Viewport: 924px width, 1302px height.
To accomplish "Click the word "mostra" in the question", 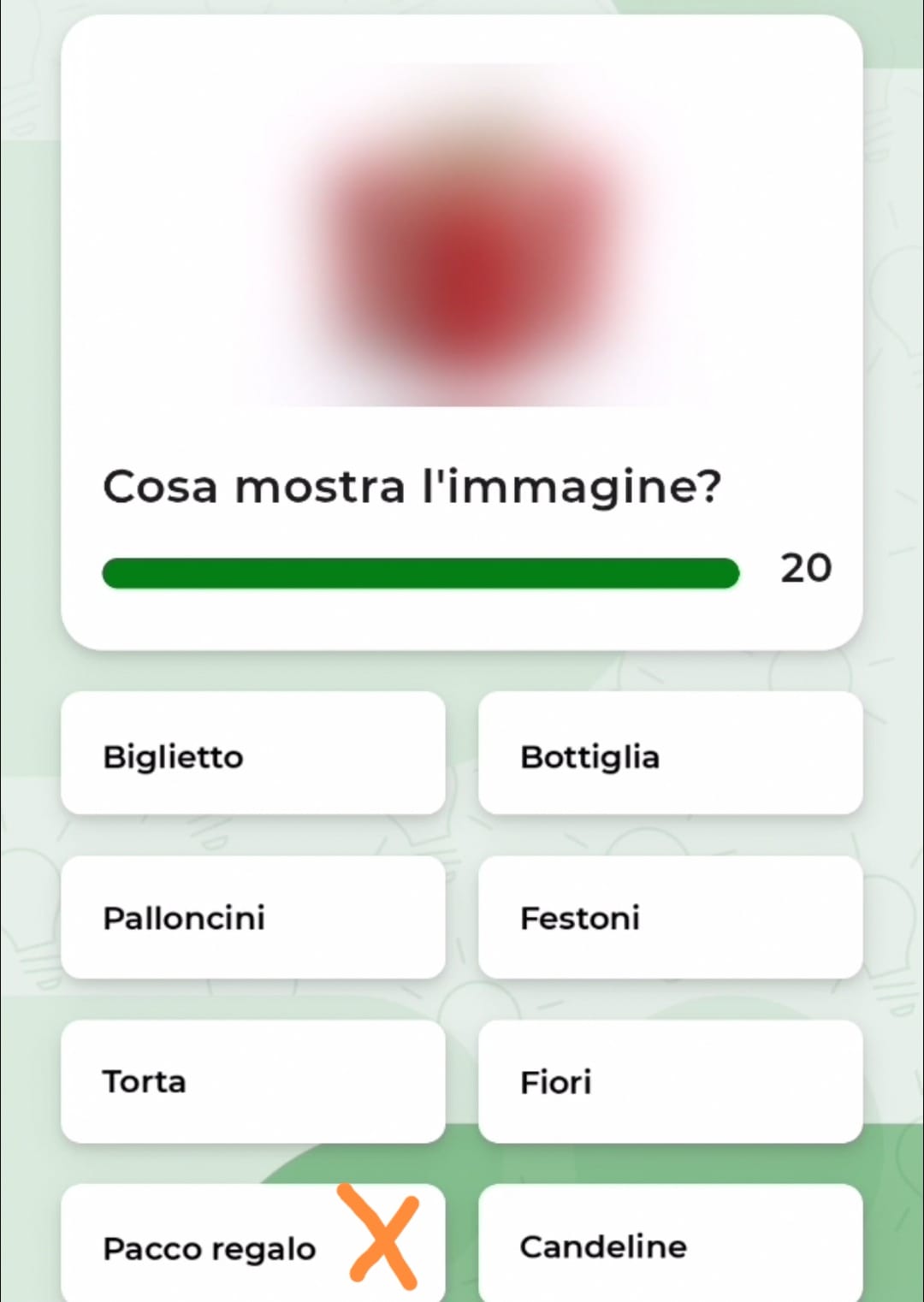I will pos(320,487).
